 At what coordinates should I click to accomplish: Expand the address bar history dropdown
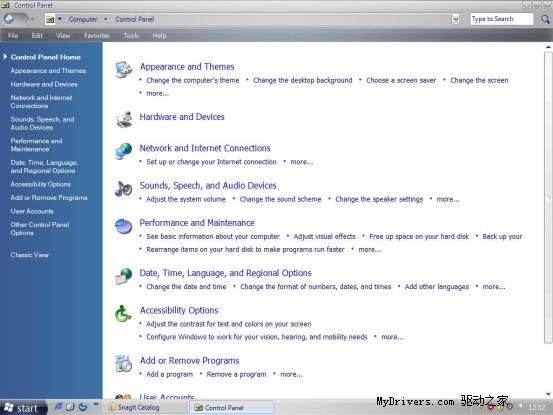(x=456, y=19)
